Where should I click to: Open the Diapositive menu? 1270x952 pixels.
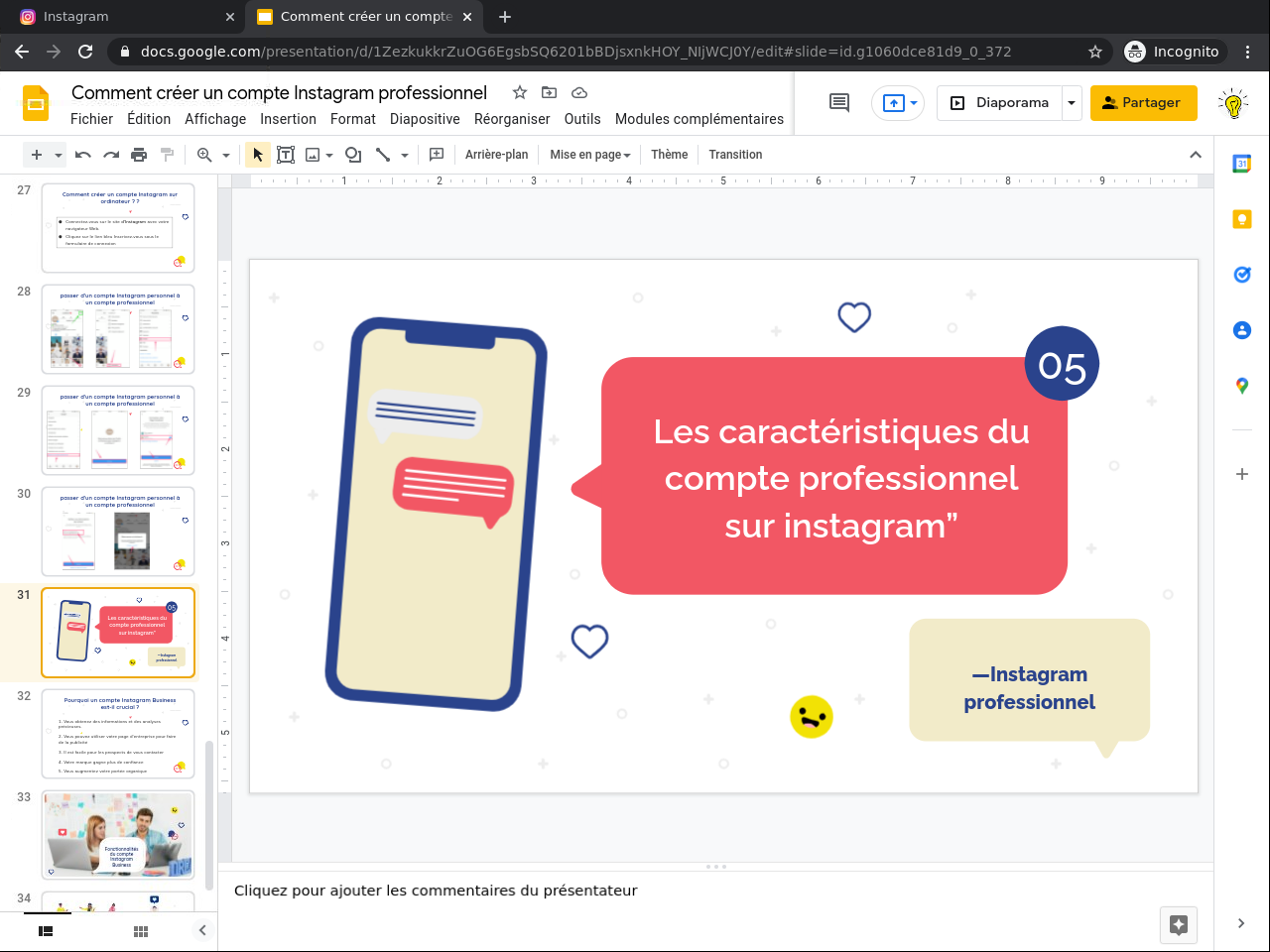pos(425,119)
